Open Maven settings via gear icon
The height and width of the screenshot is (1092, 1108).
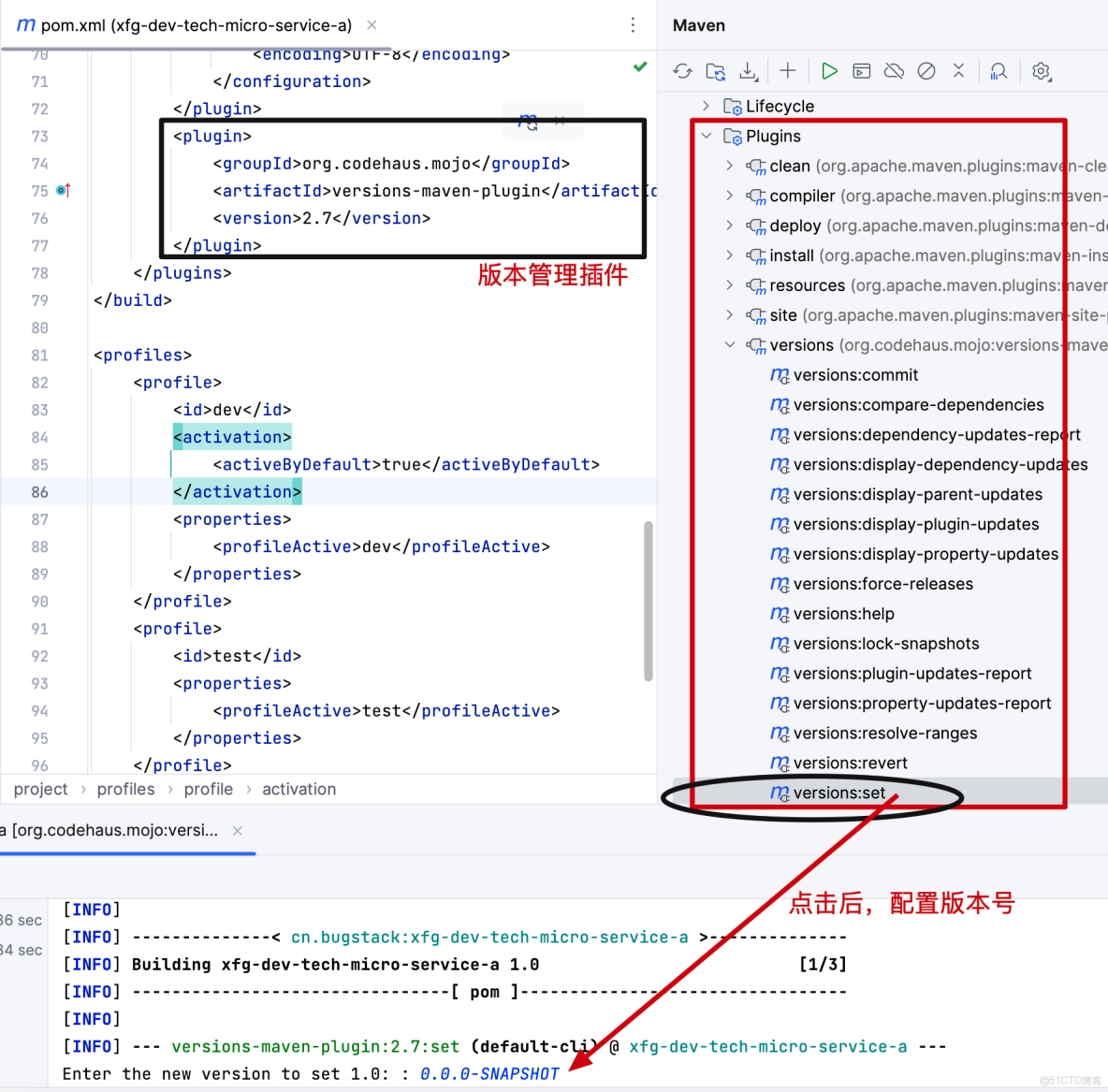tap(1042, 70)
